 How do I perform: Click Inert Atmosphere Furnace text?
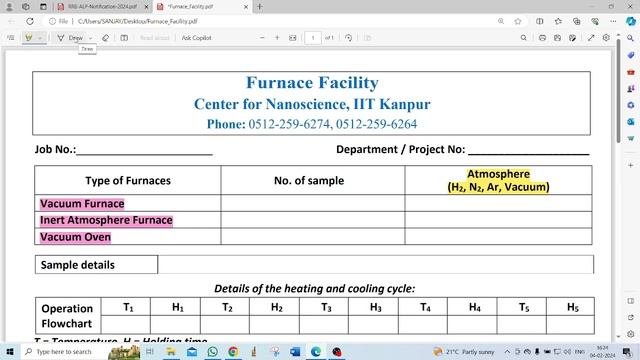[106, 220]
